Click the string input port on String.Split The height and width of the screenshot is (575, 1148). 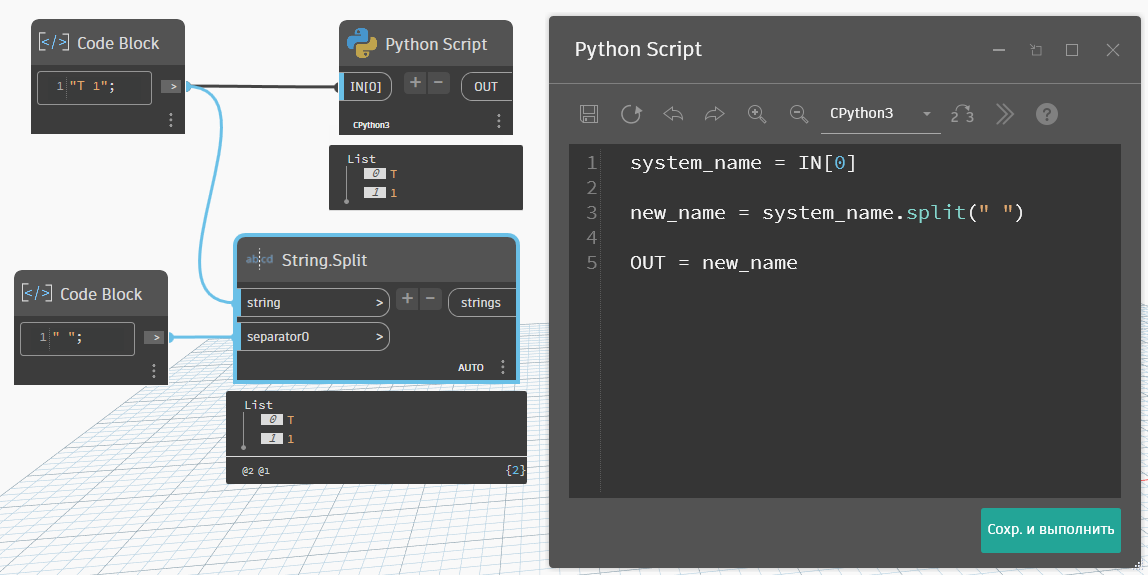[x=314, y=303]
